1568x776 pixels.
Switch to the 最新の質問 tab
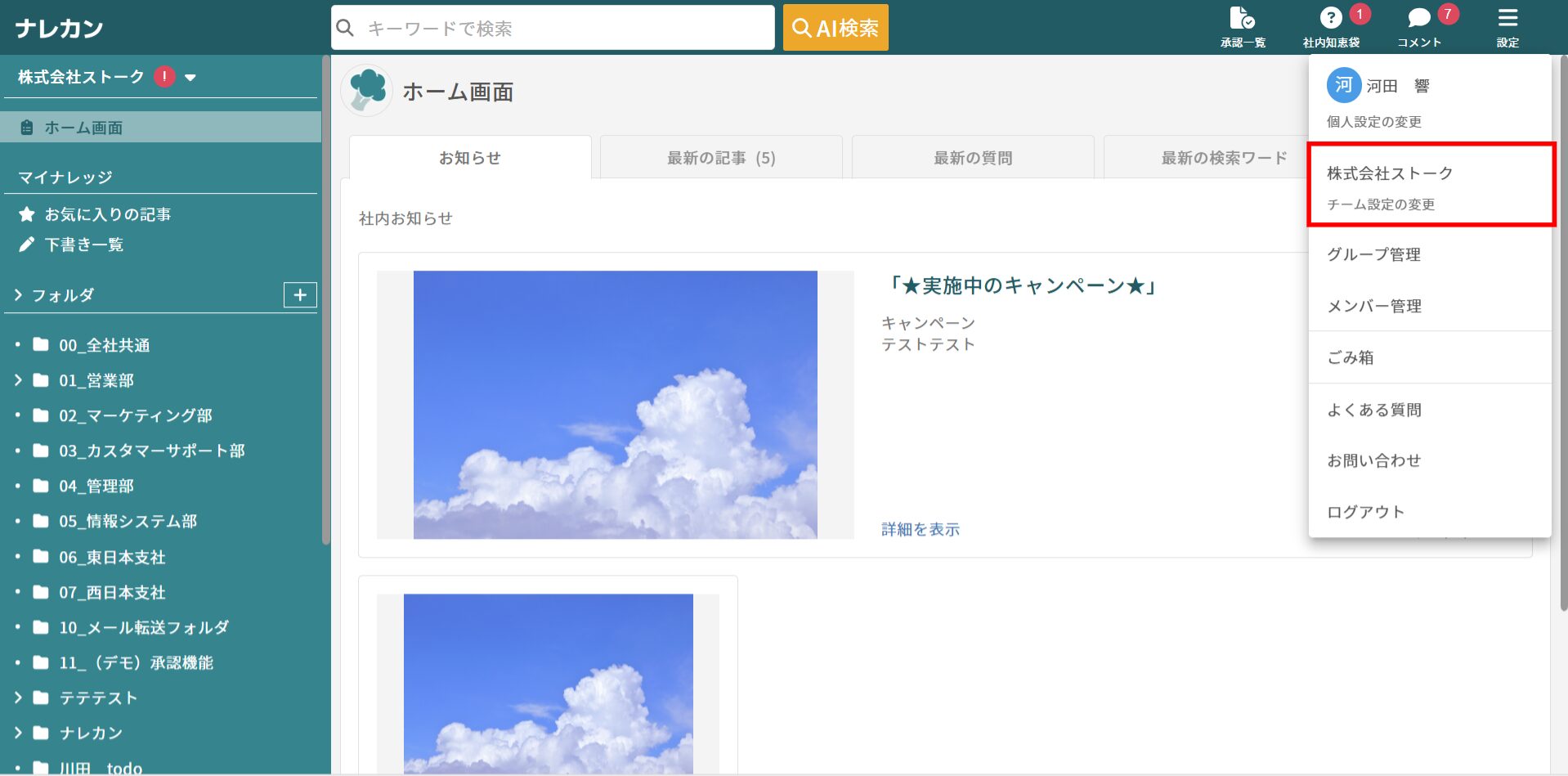click(973, 158)
